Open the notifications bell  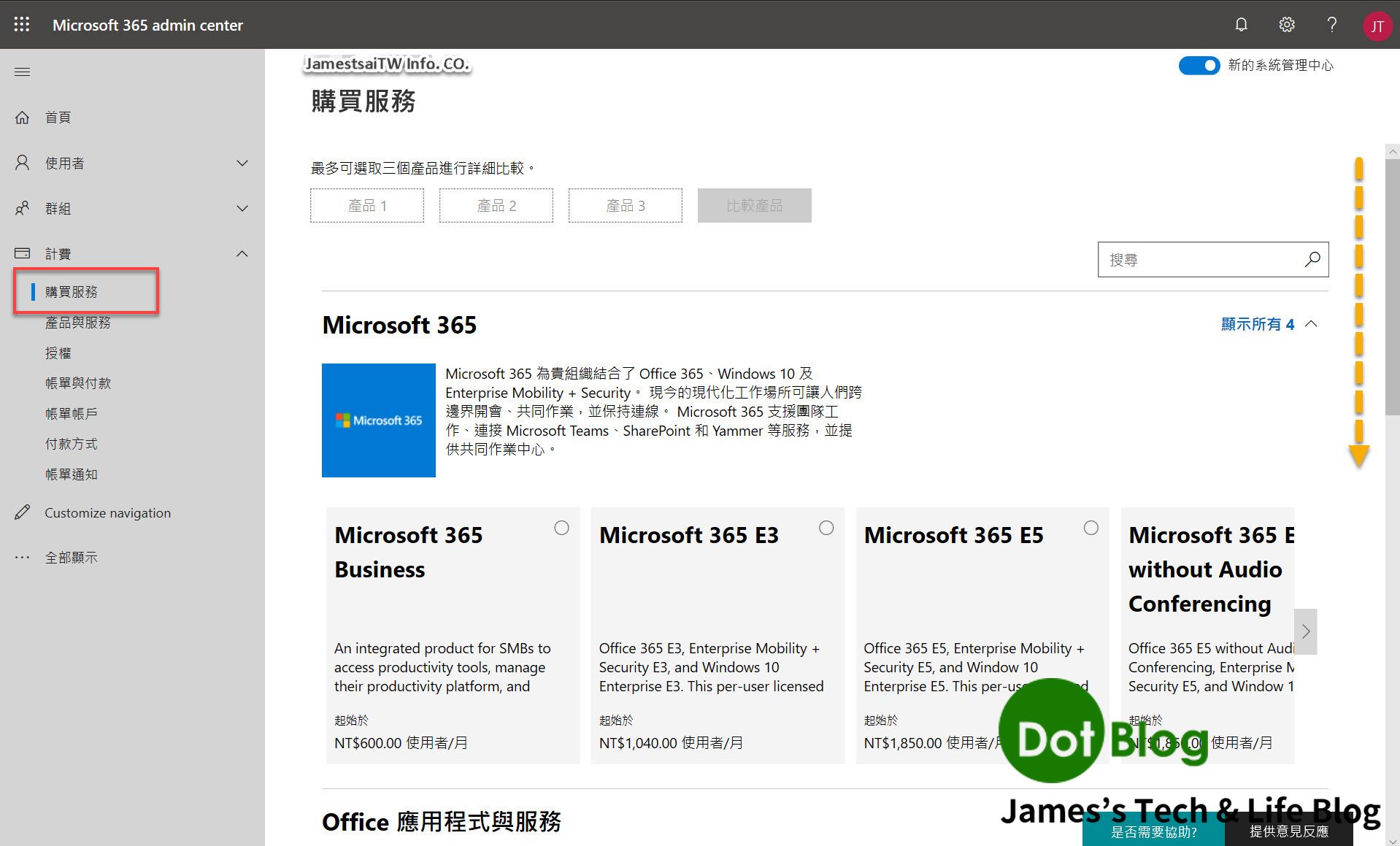click(x=1241, y=25)
